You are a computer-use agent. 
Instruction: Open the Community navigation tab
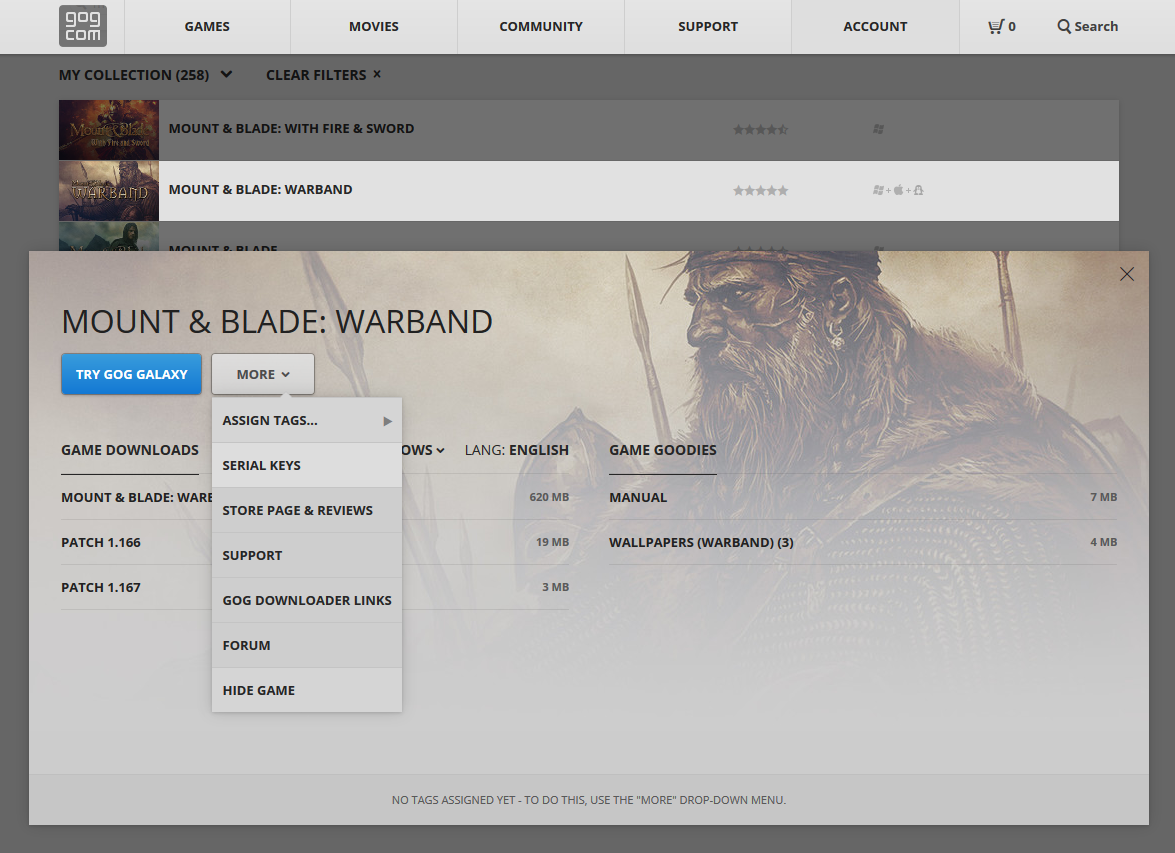click(541, 26)
